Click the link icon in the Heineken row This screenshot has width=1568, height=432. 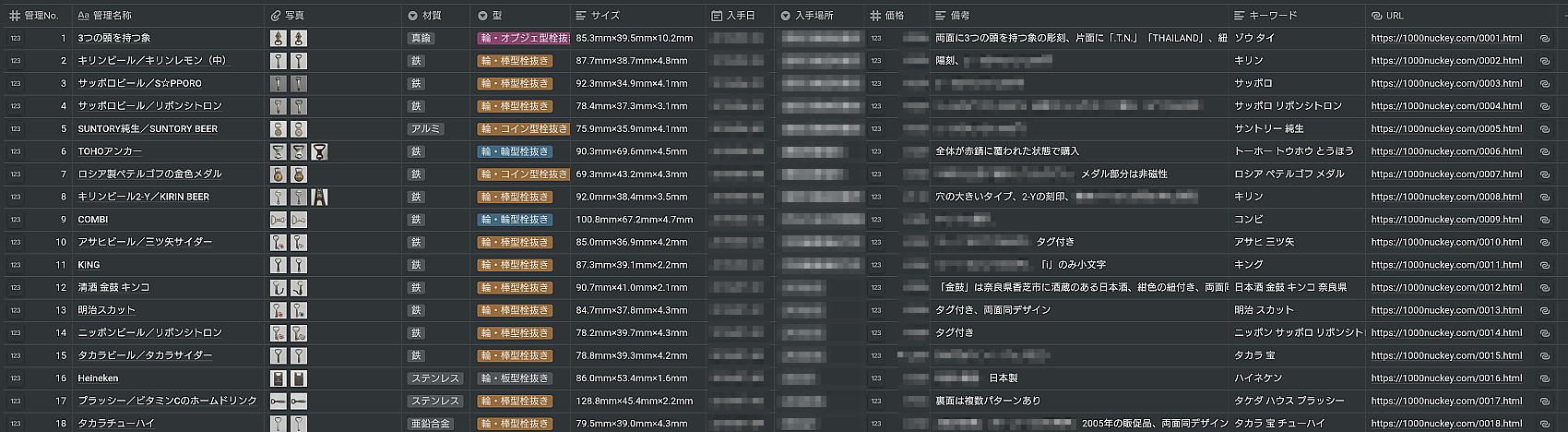pyautogui.click(x=1545, y=378)
